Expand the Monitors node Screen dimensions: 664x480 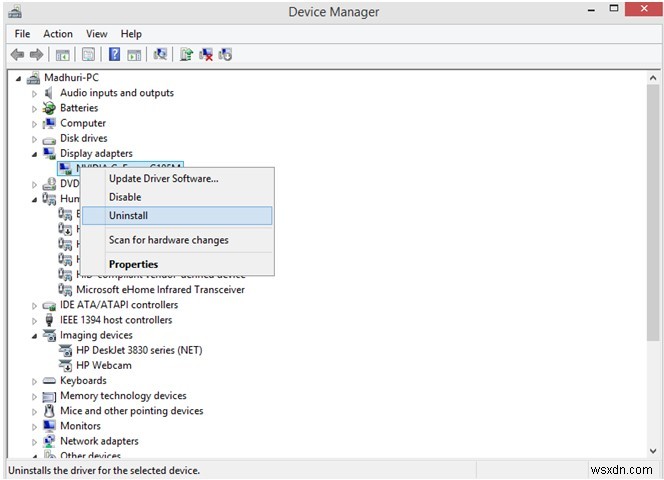[34, 427]
